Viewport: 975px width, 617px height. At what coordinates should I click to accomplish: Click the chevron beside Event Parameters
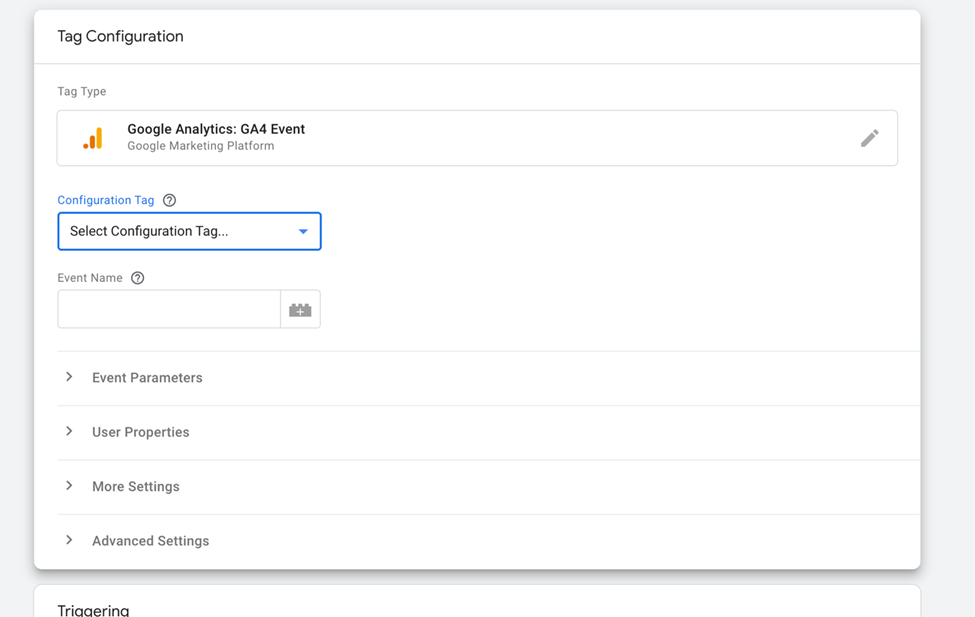click(69, 377)
